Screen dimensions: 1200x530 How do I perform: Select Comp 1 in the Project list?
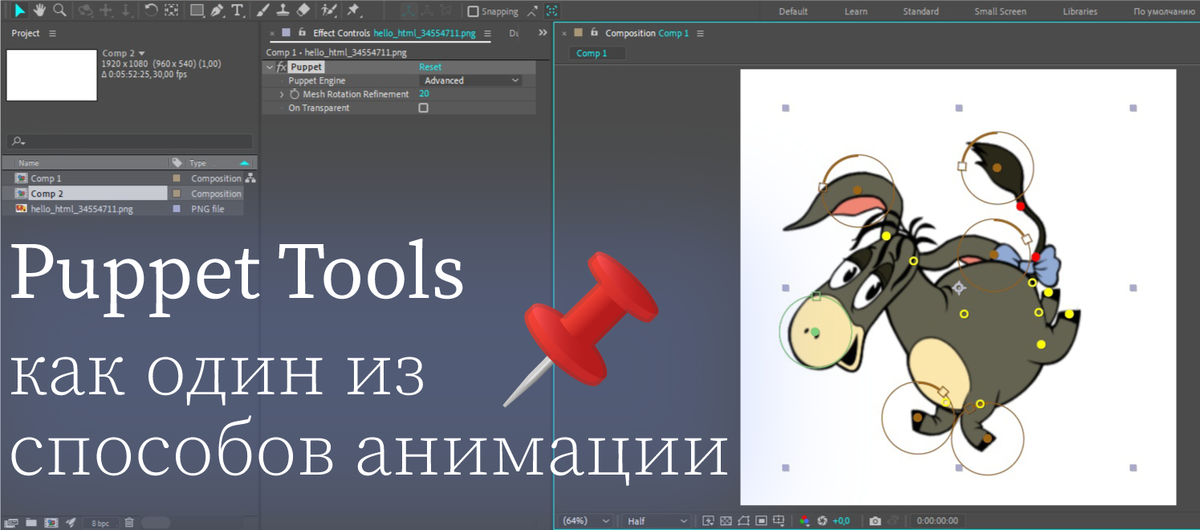(x=46, y=178)
